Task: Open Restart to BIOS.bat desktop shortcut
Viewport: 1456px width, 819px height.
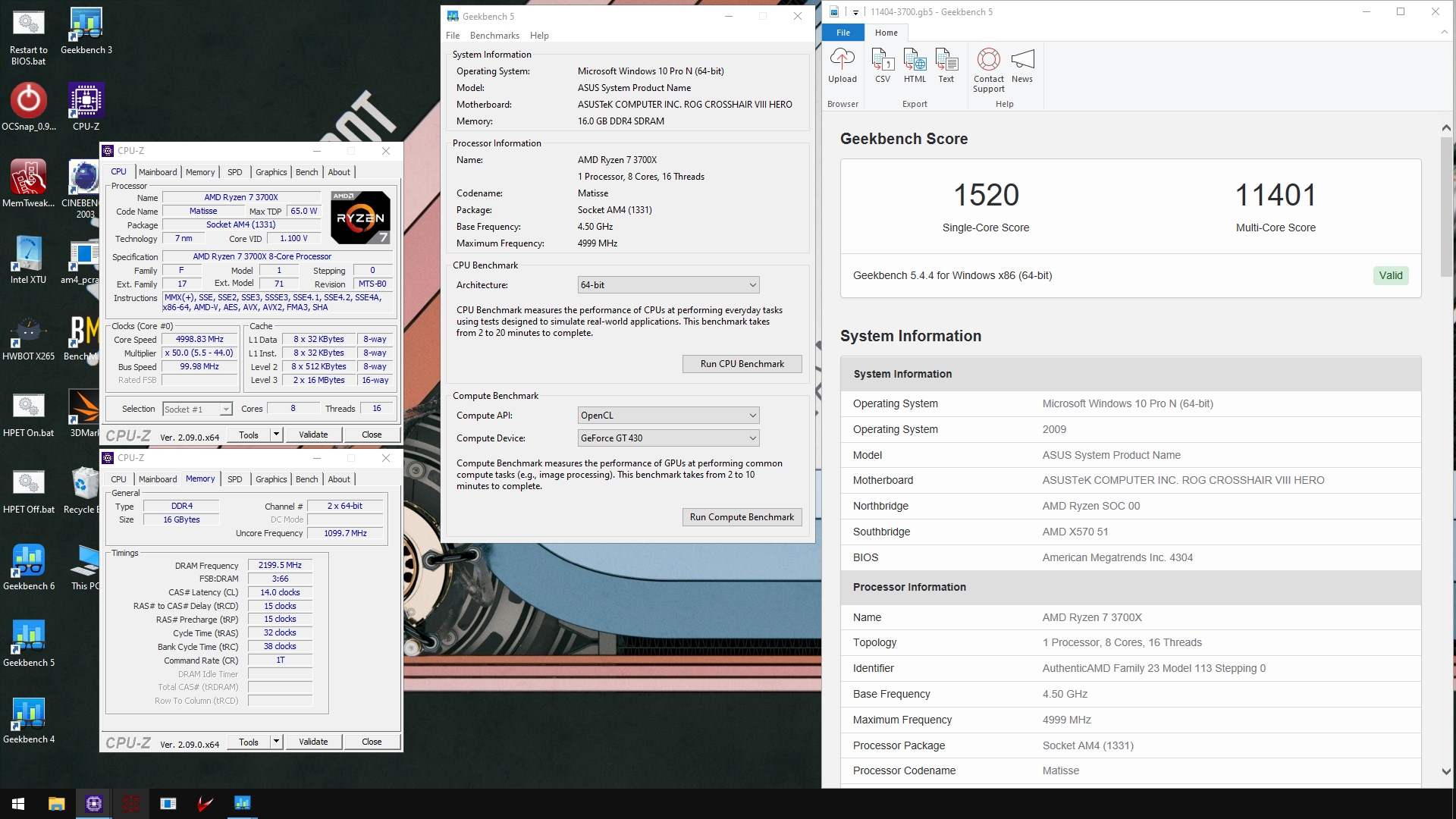Action: tap(29, 38)
